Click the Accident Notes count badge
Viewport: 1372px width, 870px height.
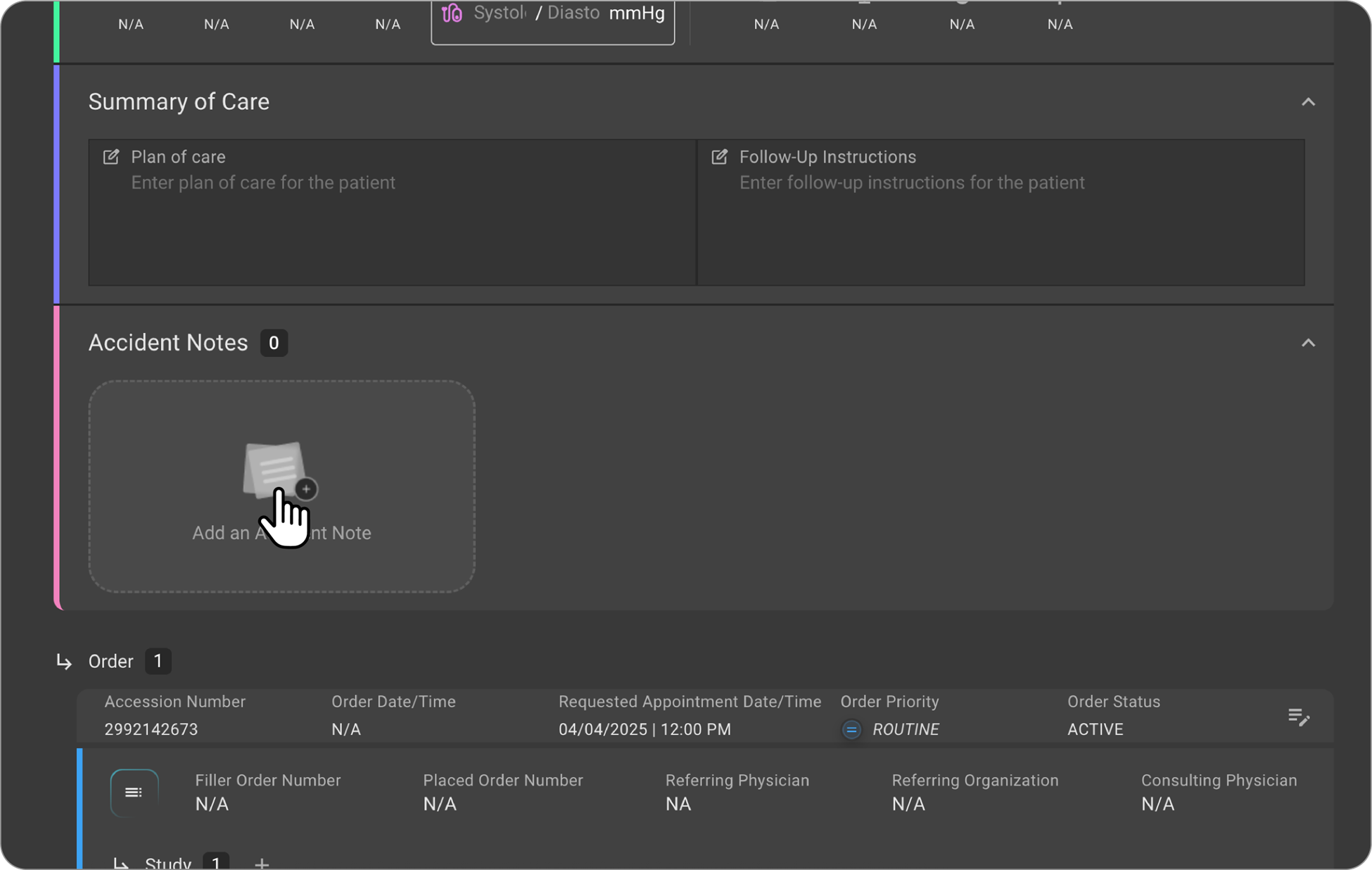[x=274, y=343]
